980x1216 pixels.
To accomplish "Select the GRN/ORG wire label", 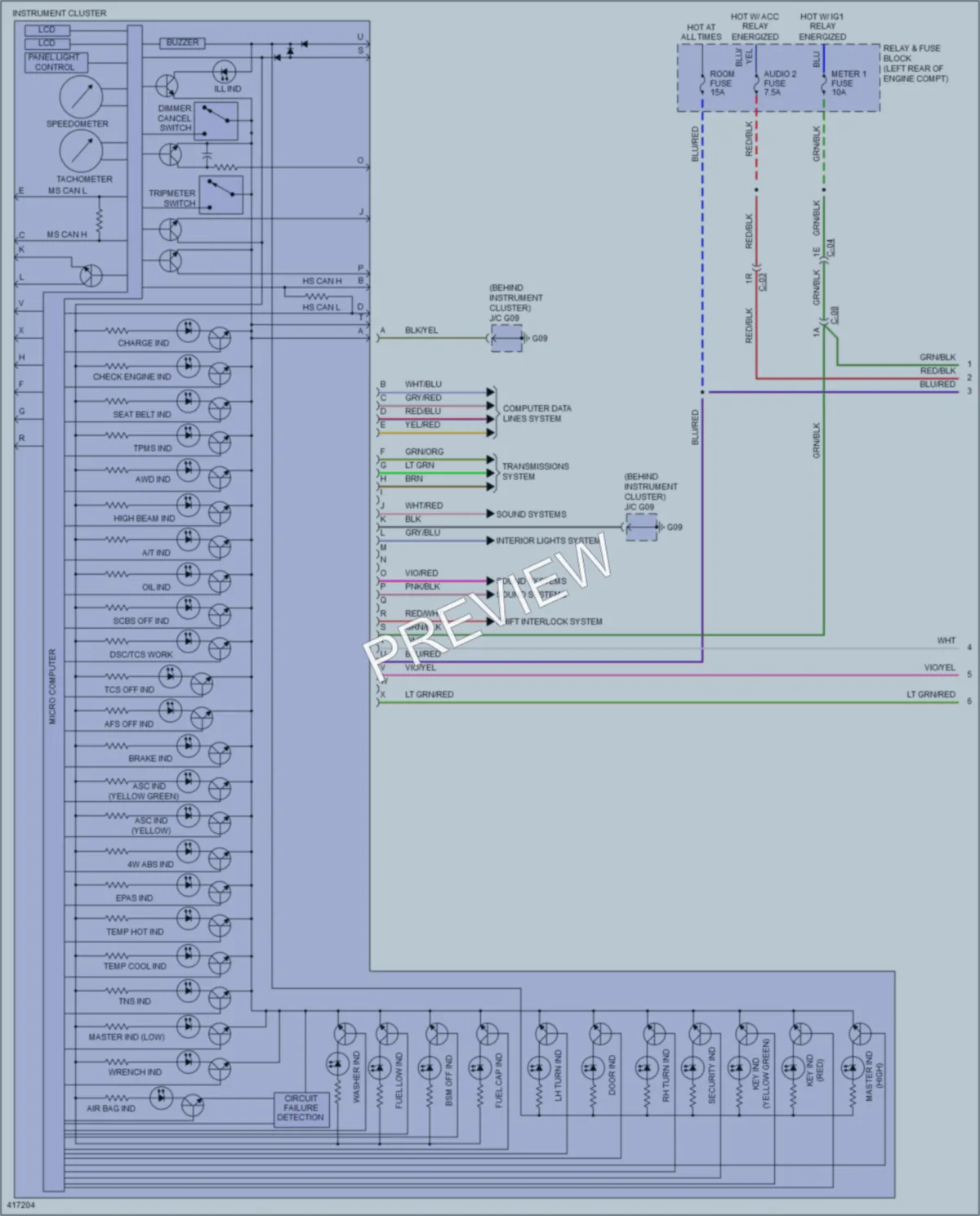I will [x=424, y=452].
